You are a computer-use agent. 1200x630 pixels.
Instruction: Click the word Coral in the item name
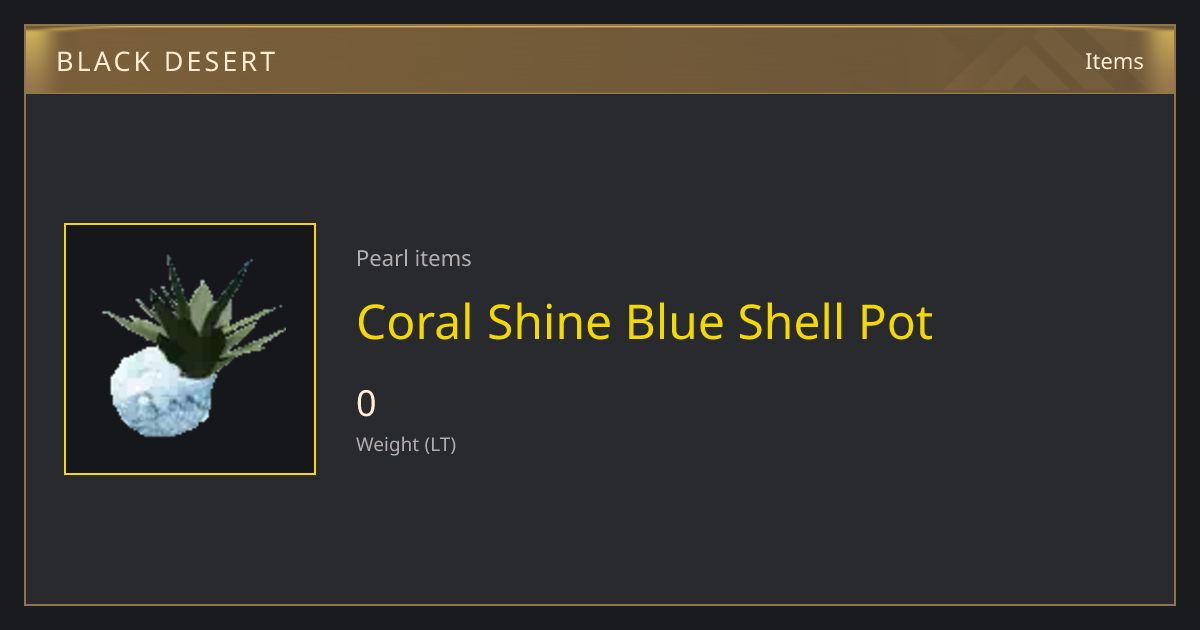click(414, 322)
